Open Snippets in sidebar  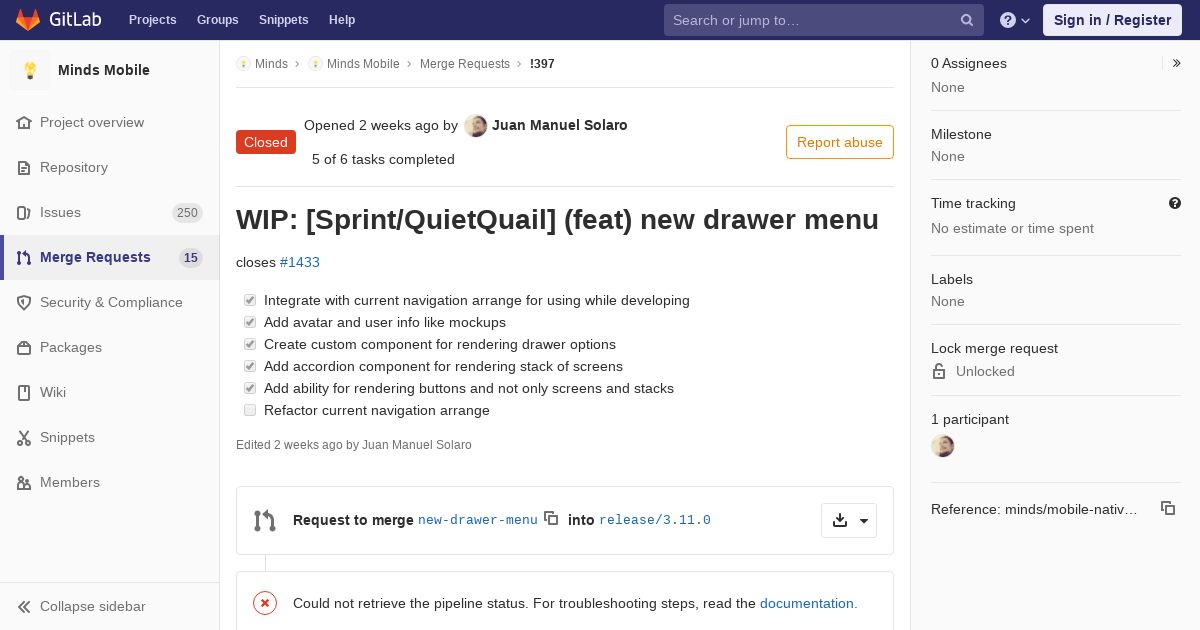coord(110,437)
